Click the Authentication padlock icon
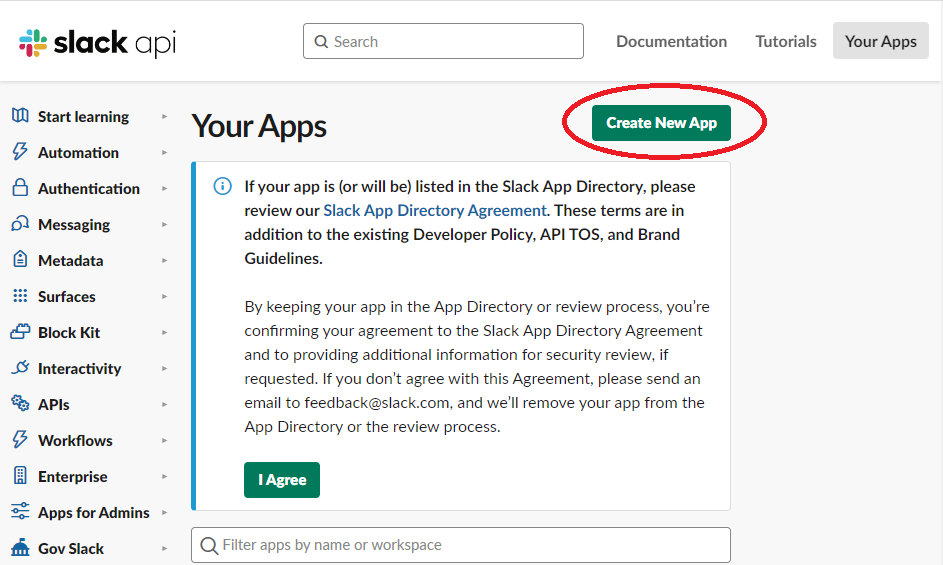The height and width of the screenshot is (565, 943). coord(20,188)
